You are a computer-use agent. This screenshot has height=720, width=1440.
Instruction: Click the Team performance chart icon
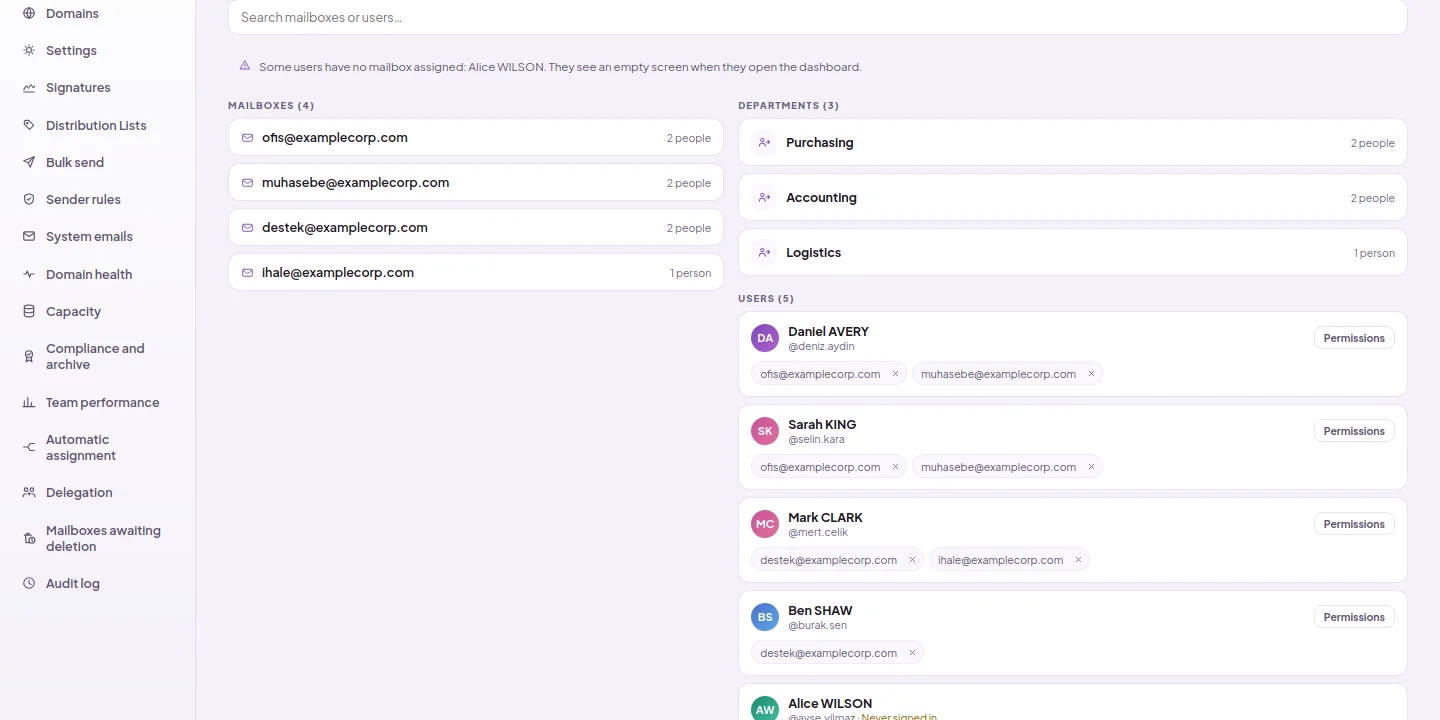pos(29,403)
